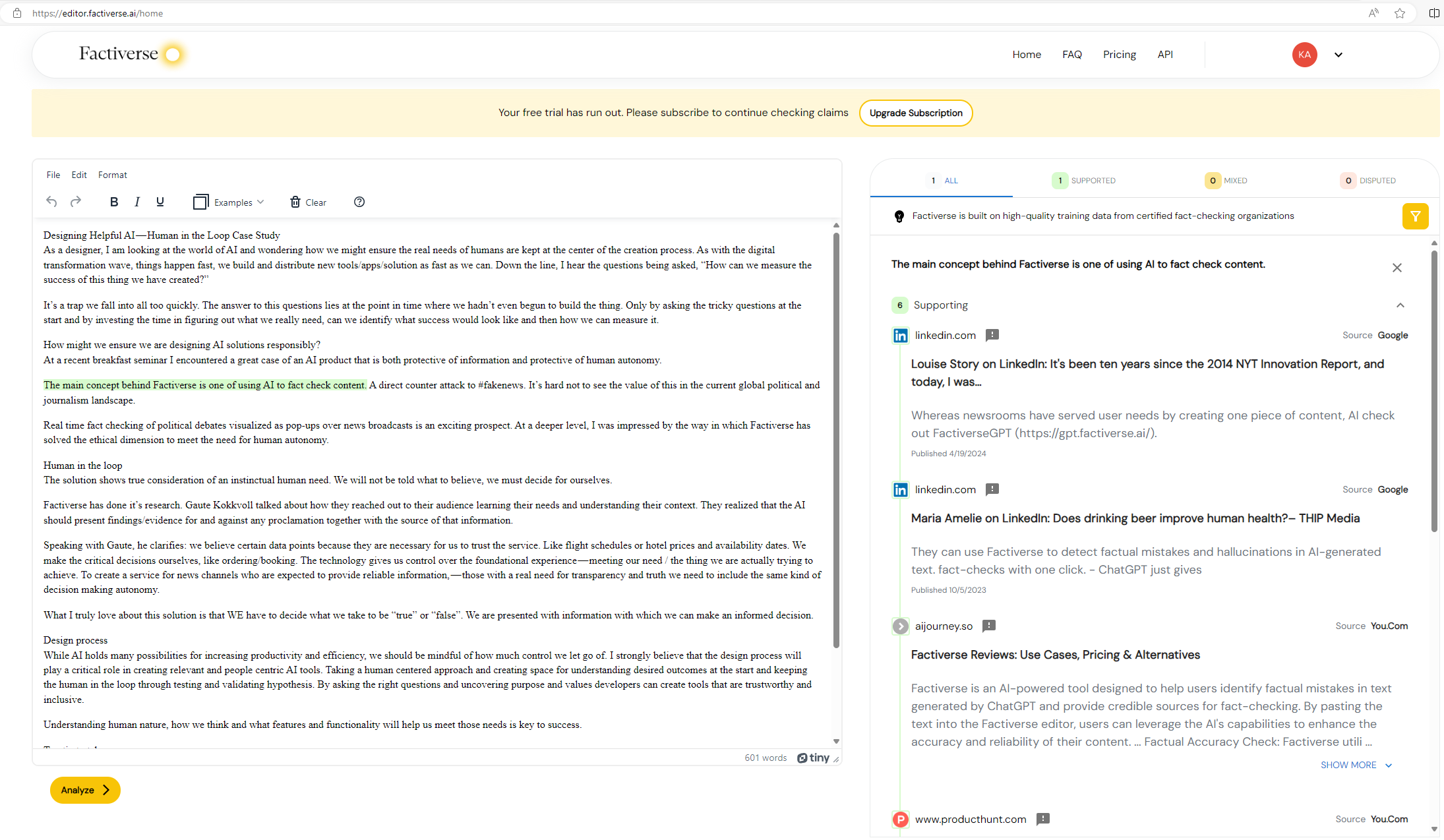Click feedback flag beside aijourney.so

pyautogui.click(x=988, y=626)
